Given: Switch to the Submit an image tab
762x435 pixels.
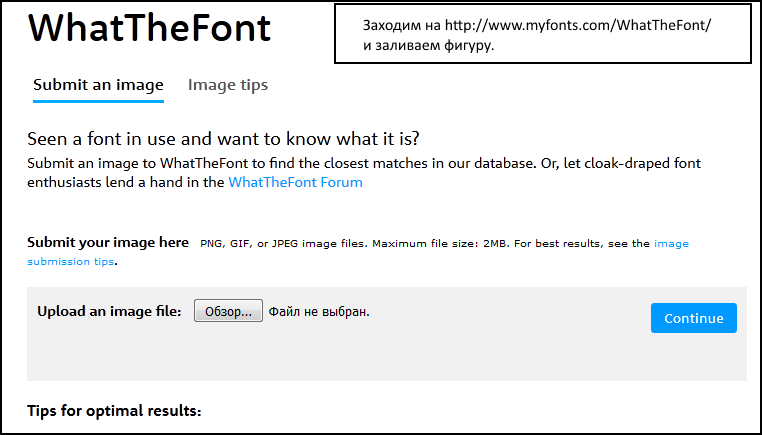Looking at the screenshot, I should tap(98, 86).
